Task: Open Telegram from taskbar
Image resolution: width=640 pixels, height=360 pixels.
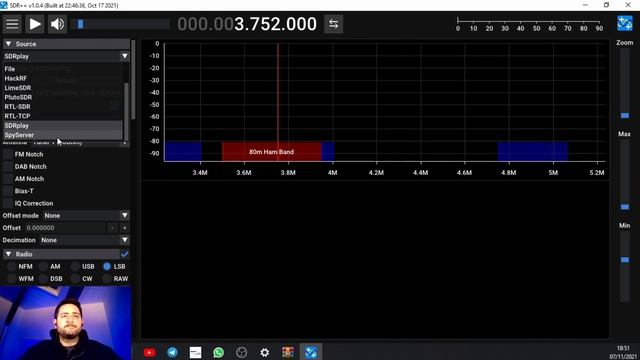Action: pos(172,352)
